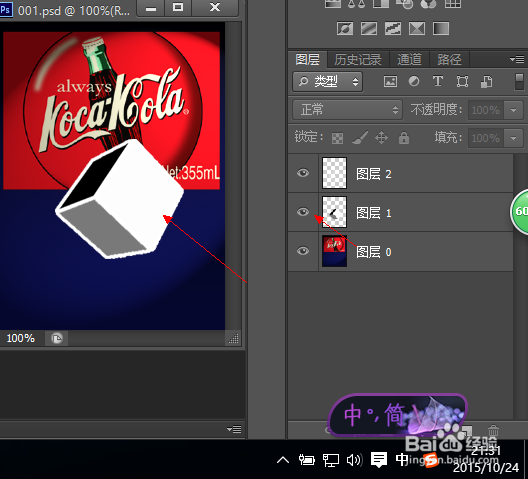Switch to the 历史记录 tab

[x=358, y=60]
